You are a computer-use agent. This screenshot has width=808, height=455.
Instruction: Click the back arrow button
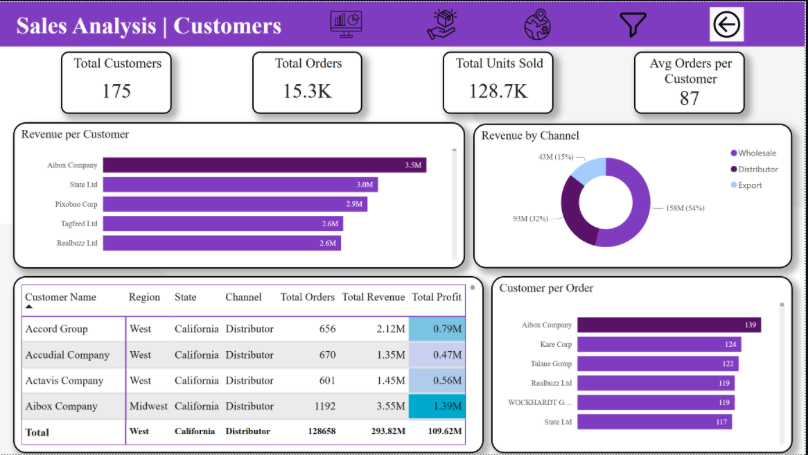(727, 23)
